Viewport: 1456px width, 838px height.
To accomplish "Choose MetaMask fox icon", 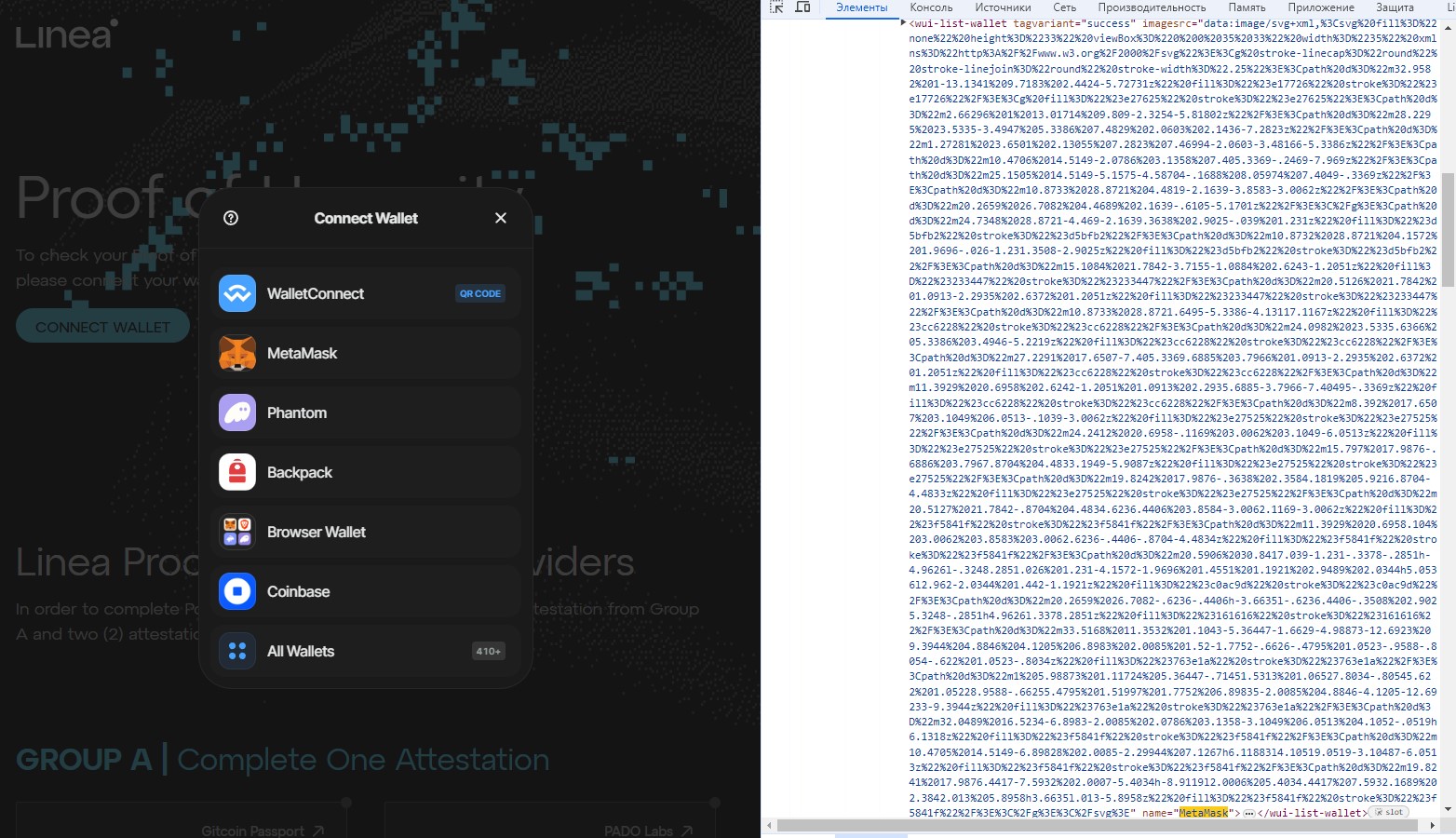I will point(237,353).
